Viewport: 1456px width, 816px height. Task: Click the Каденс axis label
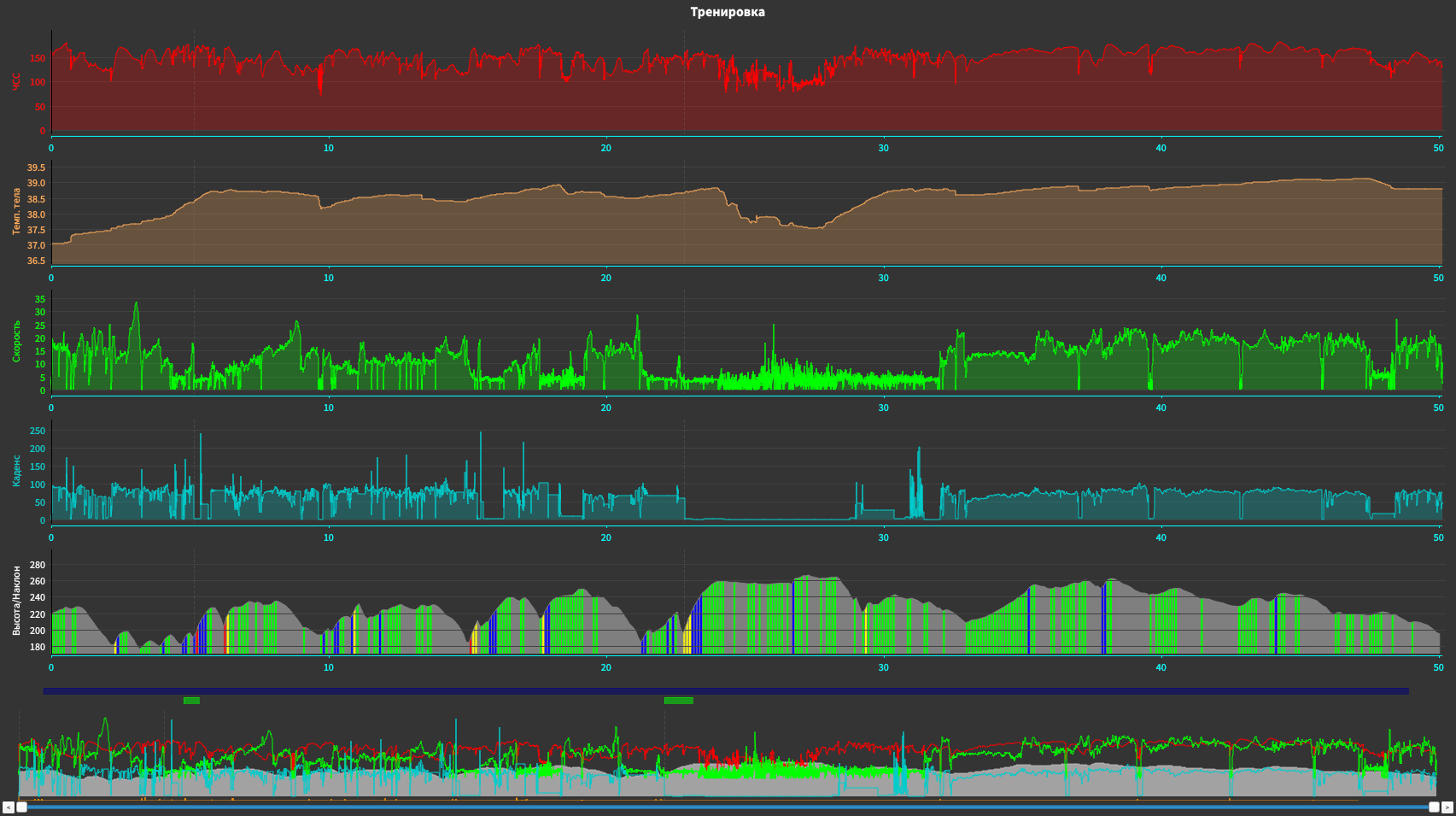[x=16, y=471]
